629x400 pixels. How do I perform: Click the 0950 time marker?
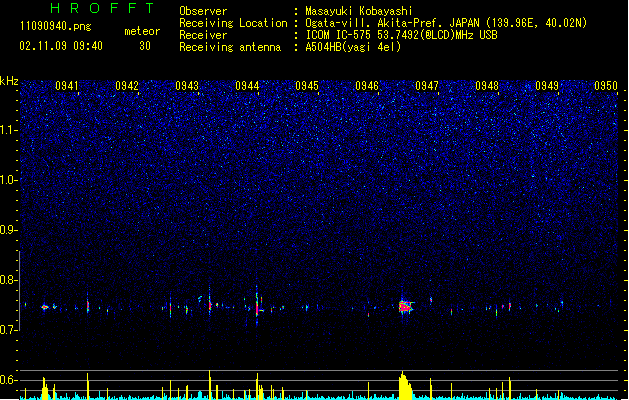pyautogui.click(x=606, y=86)
